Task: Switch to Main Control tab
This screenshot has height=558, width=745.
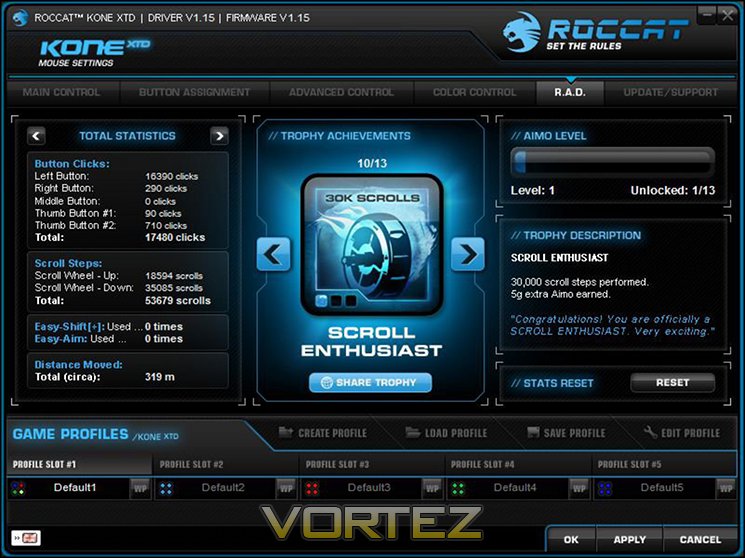Action: click(x=62, y=92)
